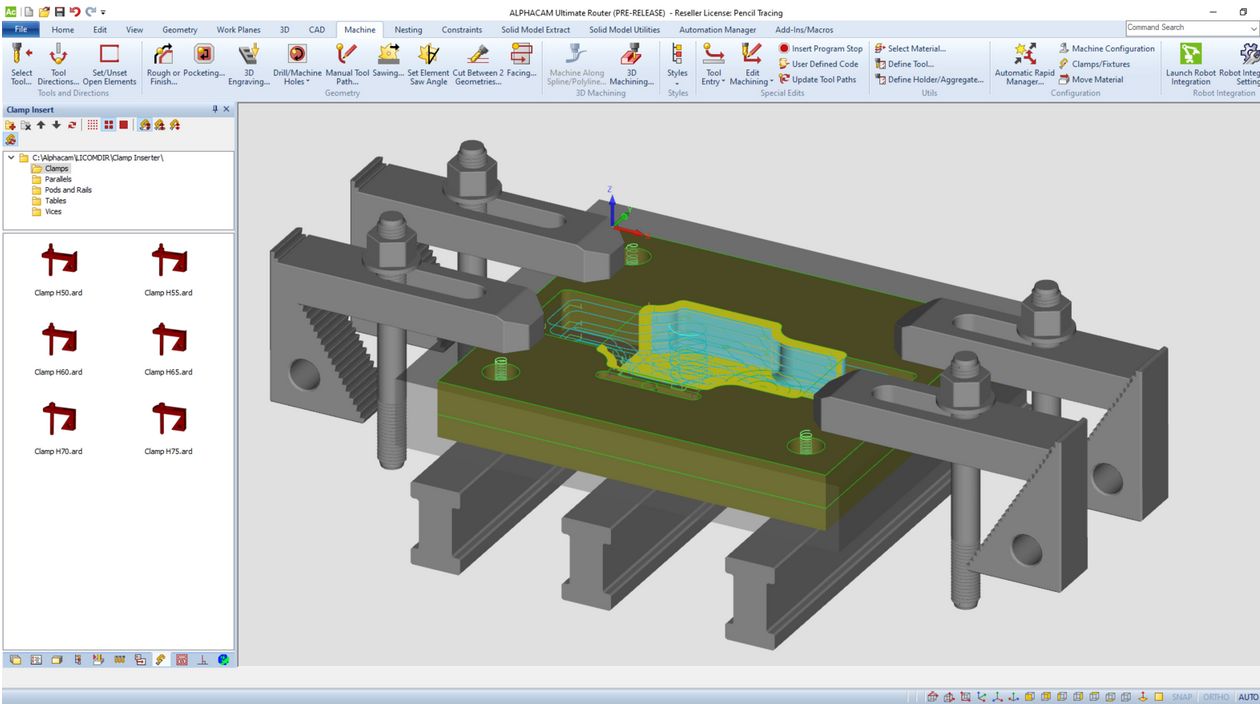Open the File menu
Viewport: 1260px width, 704px height.
tap(20, 30)
